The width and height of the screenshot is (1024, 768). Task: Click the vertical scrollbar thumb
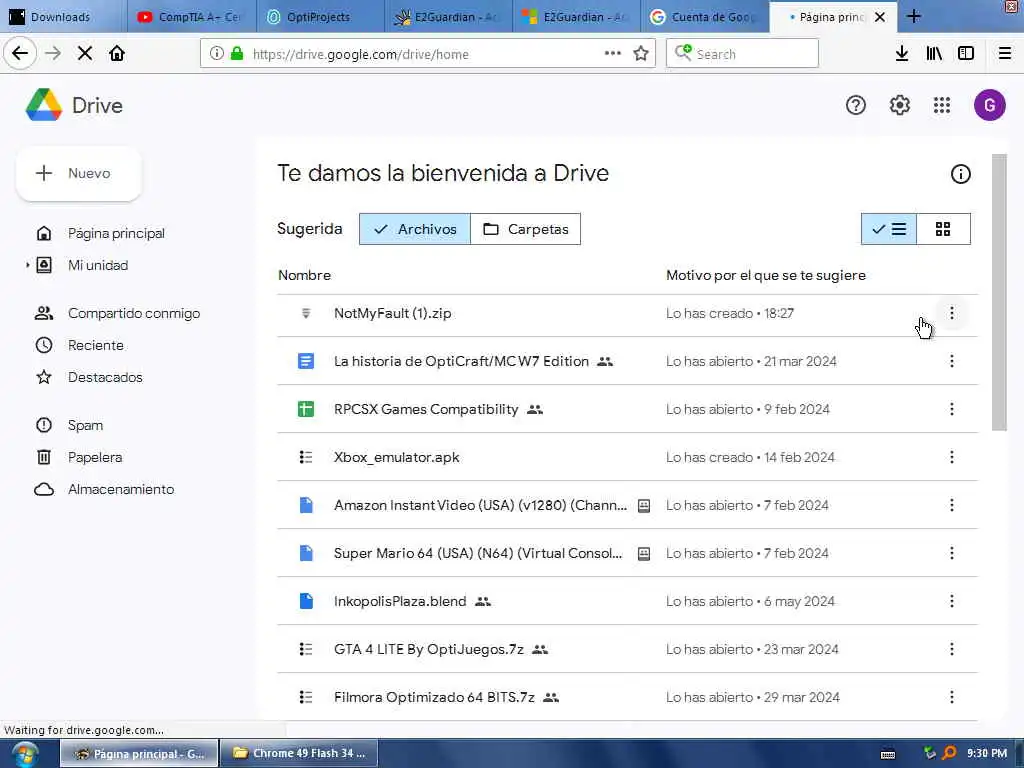click(999, 292)
